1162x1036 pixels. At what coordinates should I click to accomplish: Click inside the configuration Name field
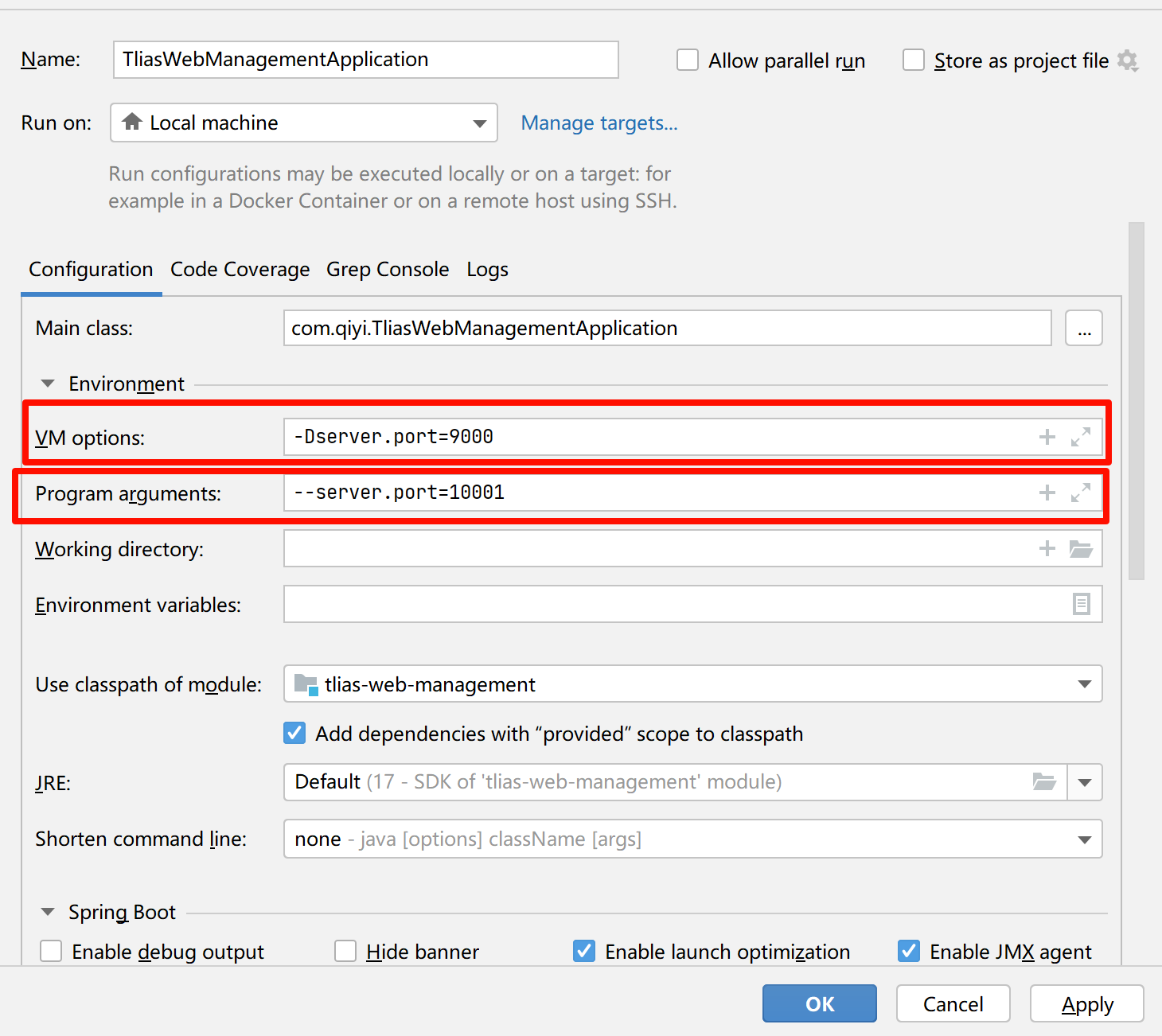click(365, 59)
